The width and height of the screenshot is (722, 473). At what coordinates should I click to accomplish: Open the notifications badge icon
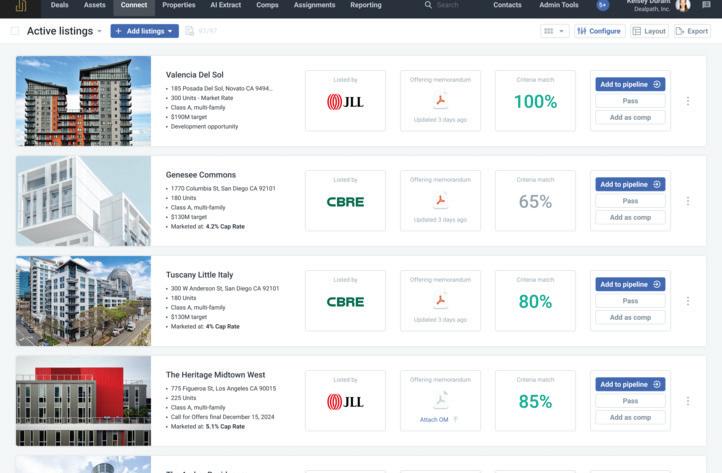[x=602, y=5]
